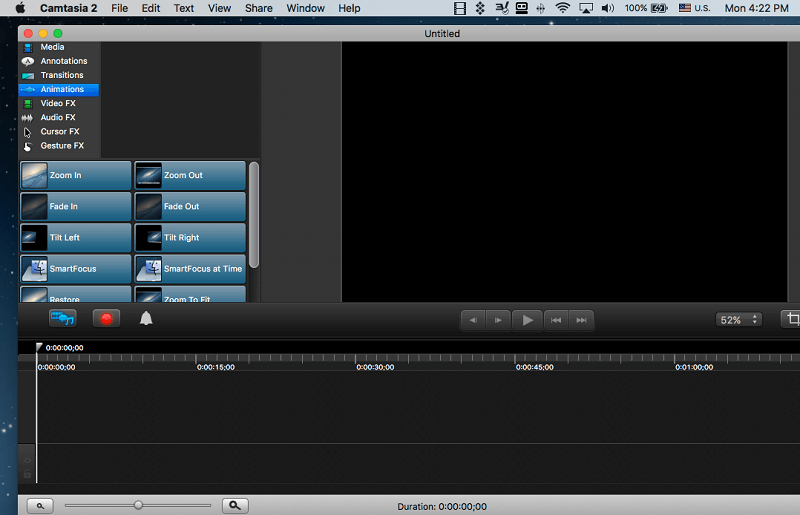Select SmartFocus at Time animation
The image size is (800, 515).
(190, 269)
